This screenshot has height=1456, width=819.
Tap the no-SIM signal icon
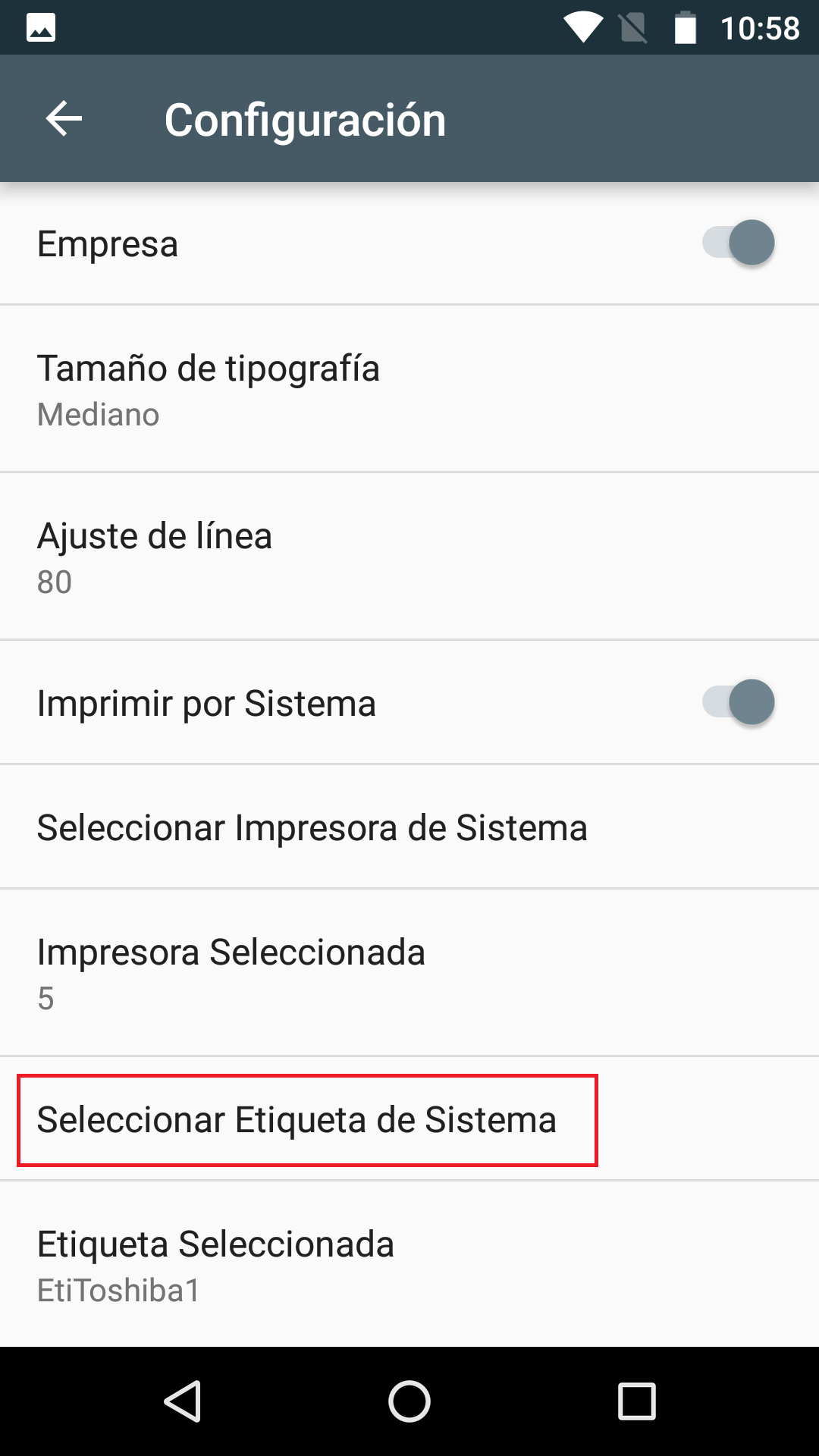click(x=633, y=28)
